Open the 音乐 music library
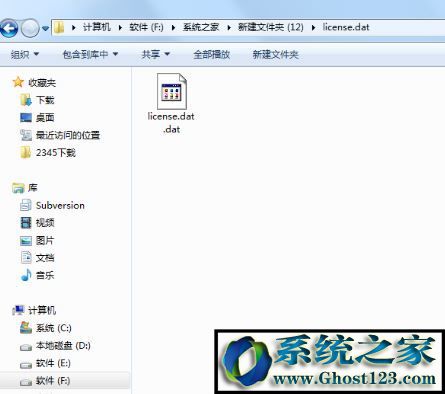The width and height of the screenshot is (445, 394). [x=45, y=275]
